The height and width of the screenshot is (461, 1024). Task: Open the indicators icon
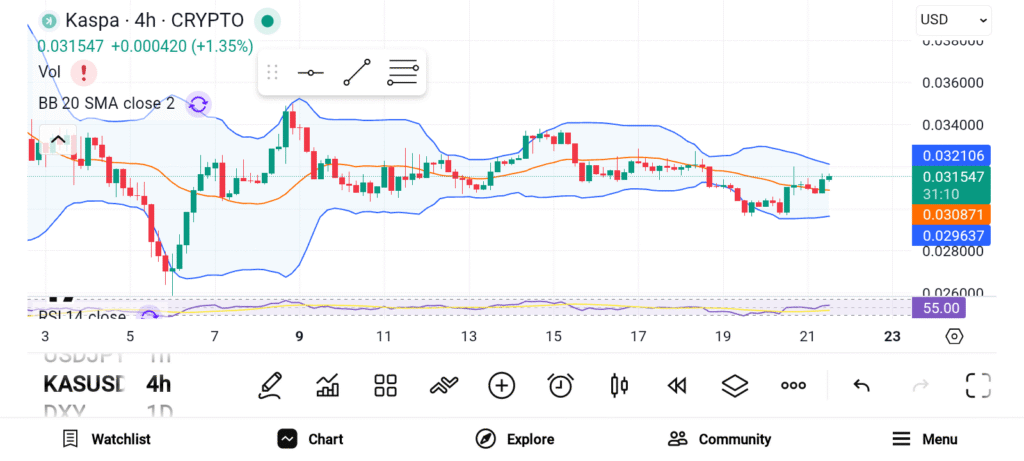pos(444,385)
